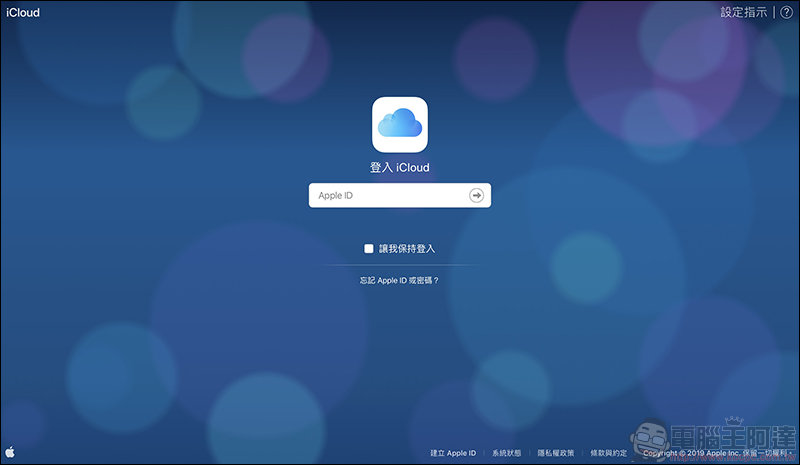Click the 登入 iCloud heading
800x465 pixels.
[399, 167]
